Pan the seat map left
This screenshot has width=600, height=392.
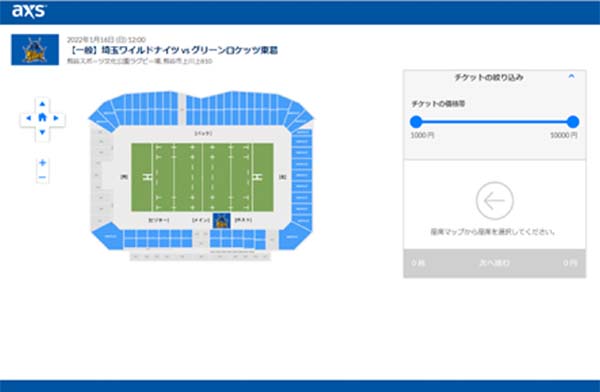(28, 118)
